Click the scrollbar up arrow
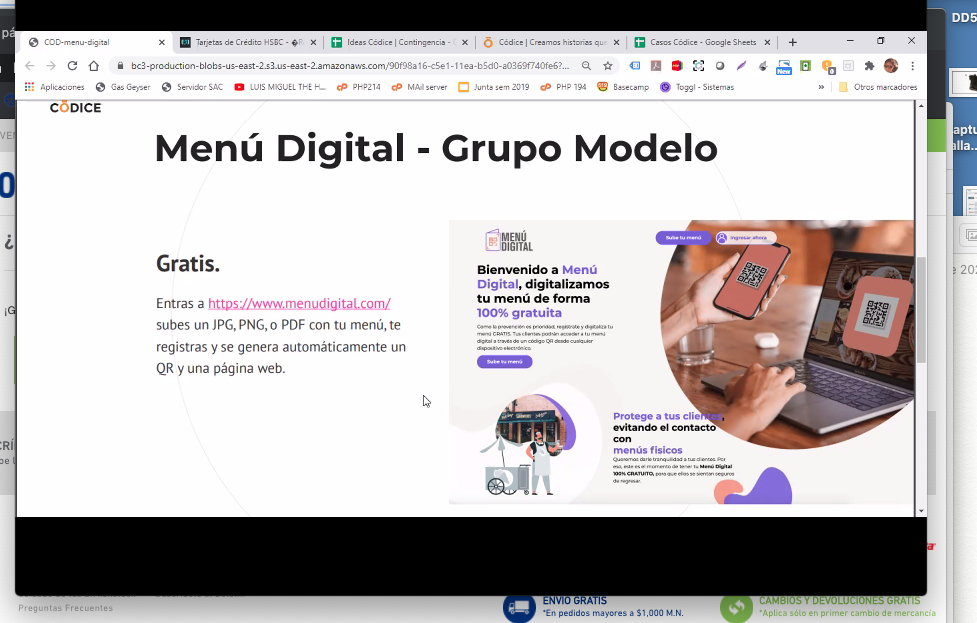977x623 pixels. pos(921,106)
